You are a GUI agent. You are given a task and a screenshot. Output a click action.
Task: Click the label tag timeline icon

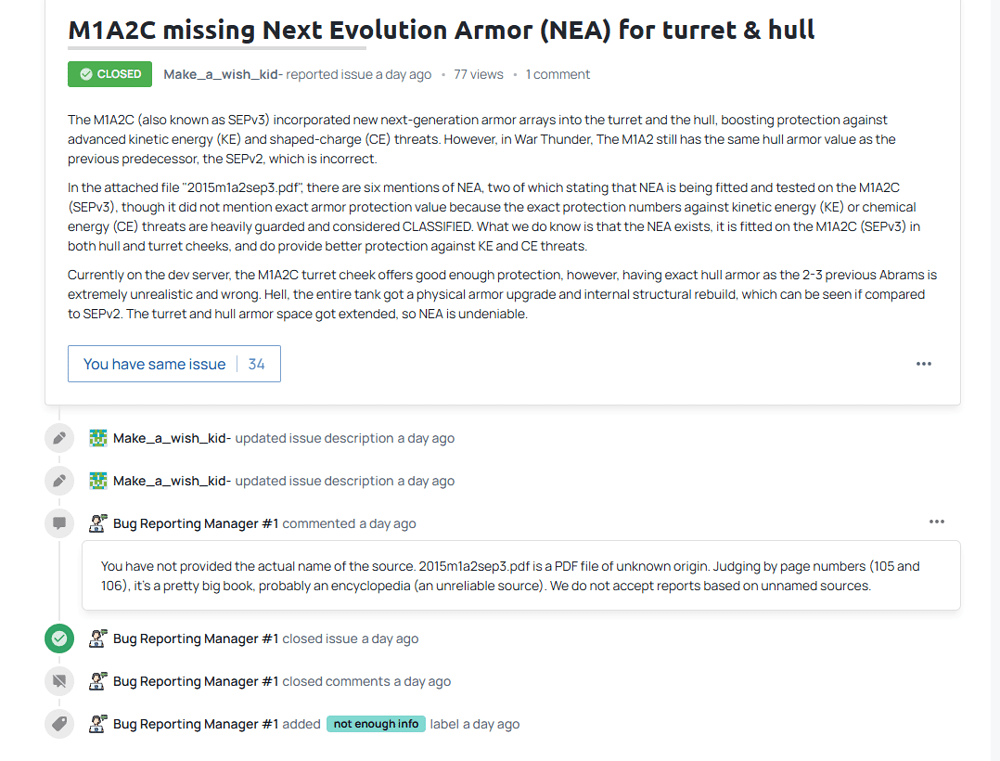pyautogui.click(x=59, y=724)
